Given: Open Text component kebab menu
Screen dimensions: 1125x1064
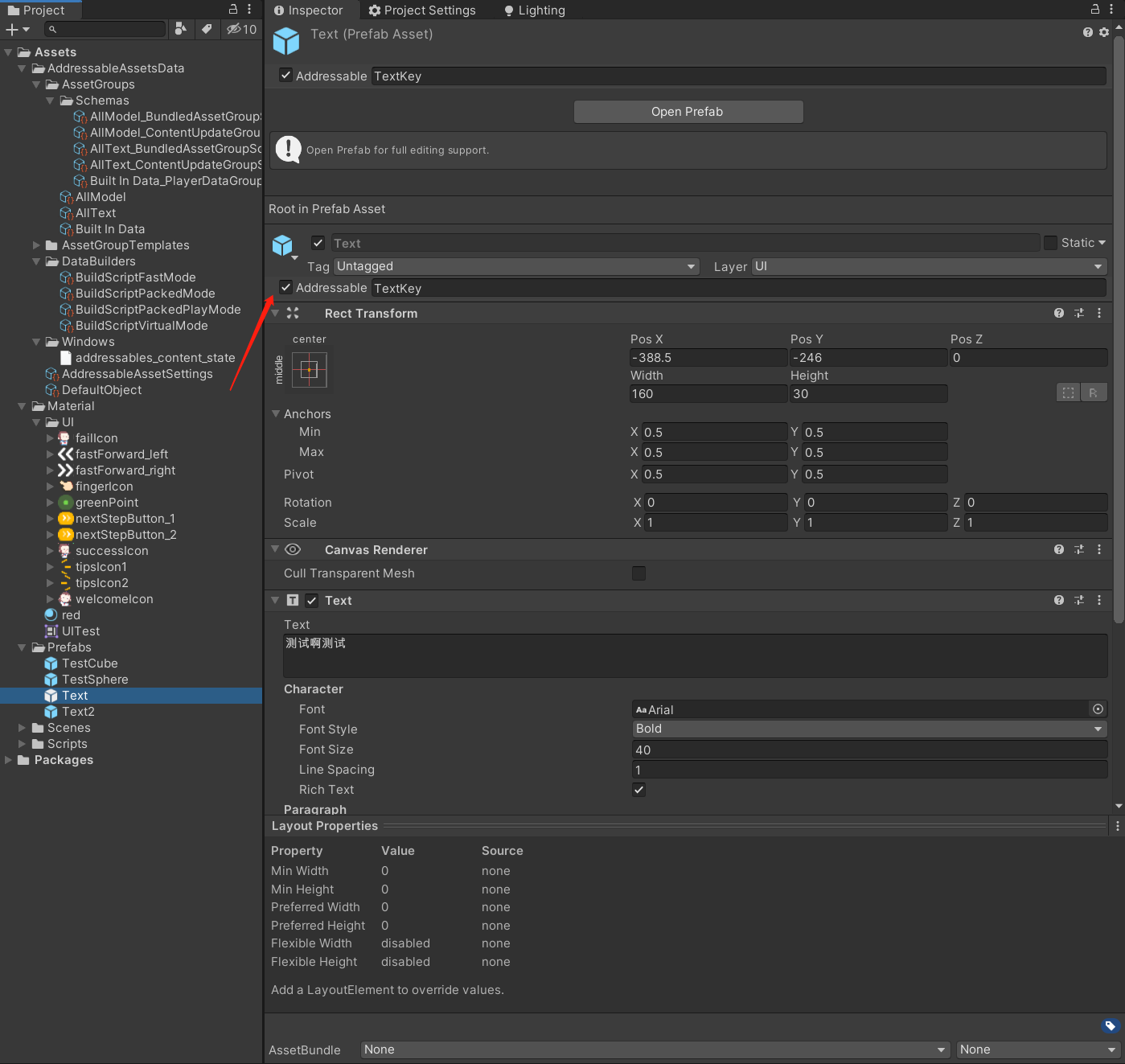Looking at the screenshot, I should point(1099,600).
